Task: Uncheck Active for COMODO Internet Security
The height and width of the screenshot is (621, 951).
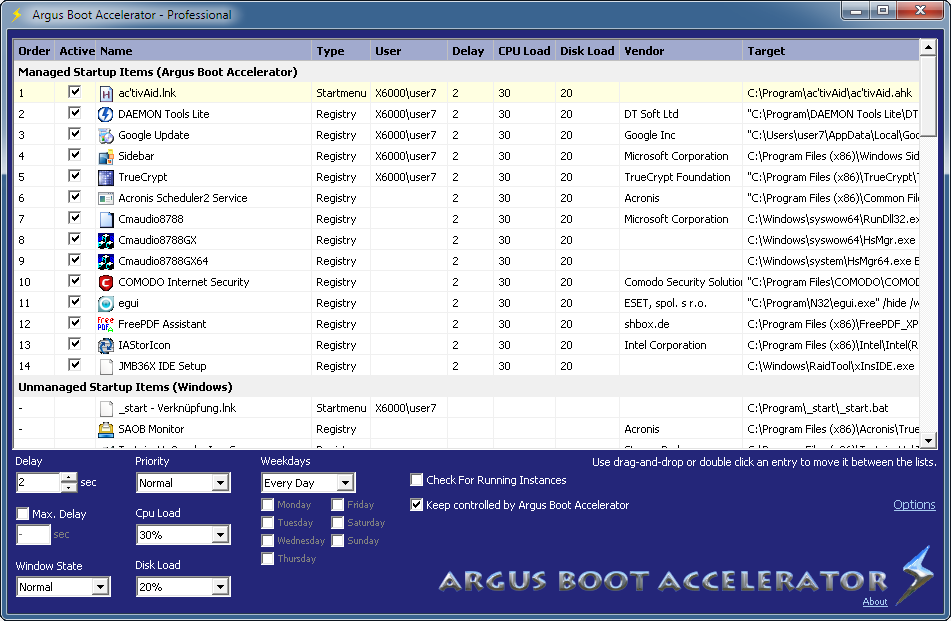Action: 75,281
